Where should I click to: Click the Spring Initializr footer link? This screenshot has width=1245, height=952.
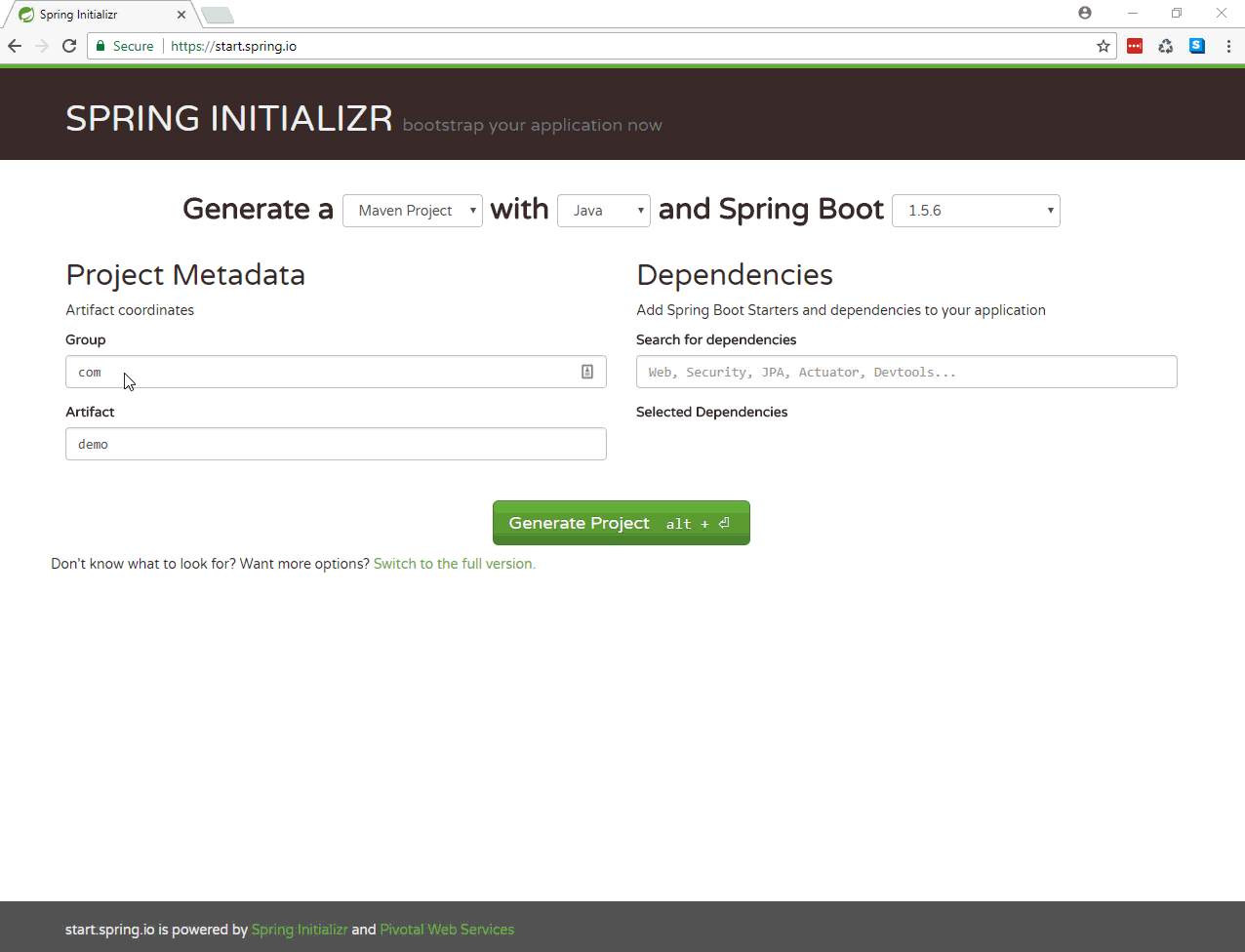point(300,929)
